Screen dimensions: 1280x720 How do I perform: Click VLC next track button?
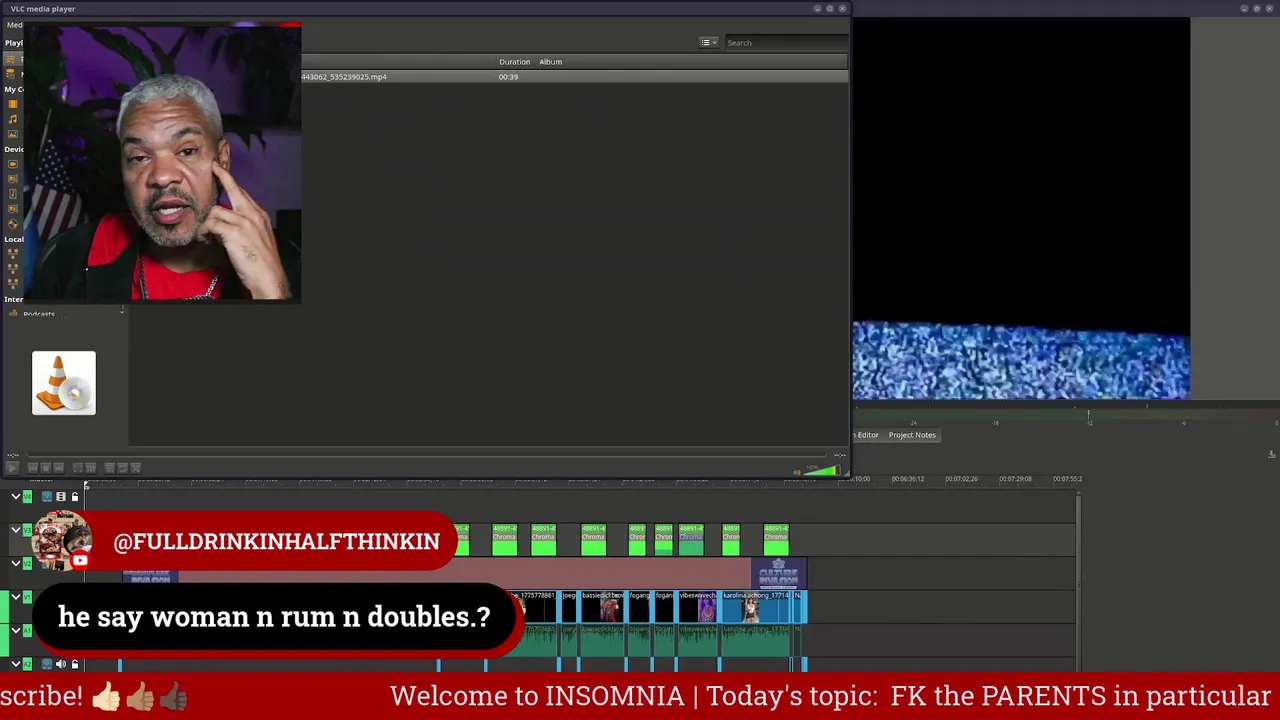coord(59,467)
